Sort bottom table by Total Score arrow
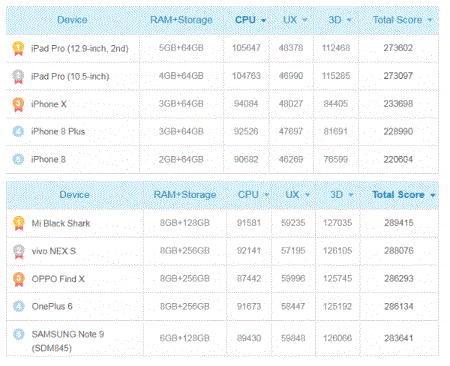The height and width of the screenshot is (366, 450). point(433,195)
